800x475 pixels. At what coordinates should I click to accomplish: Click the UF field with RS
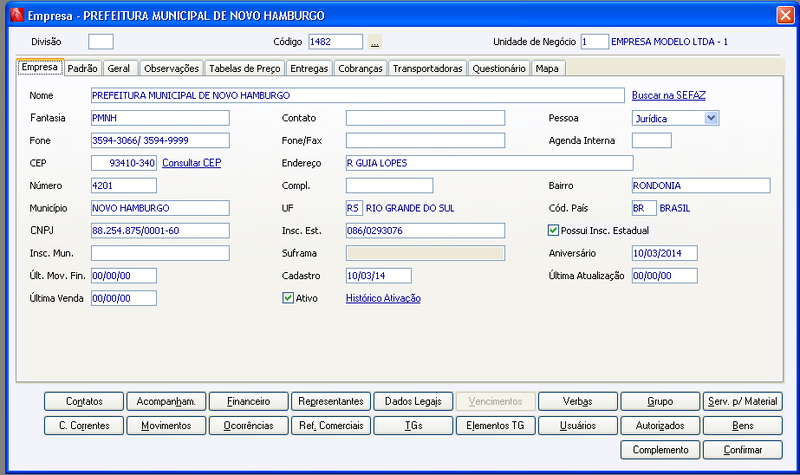(x=354, y=208)
